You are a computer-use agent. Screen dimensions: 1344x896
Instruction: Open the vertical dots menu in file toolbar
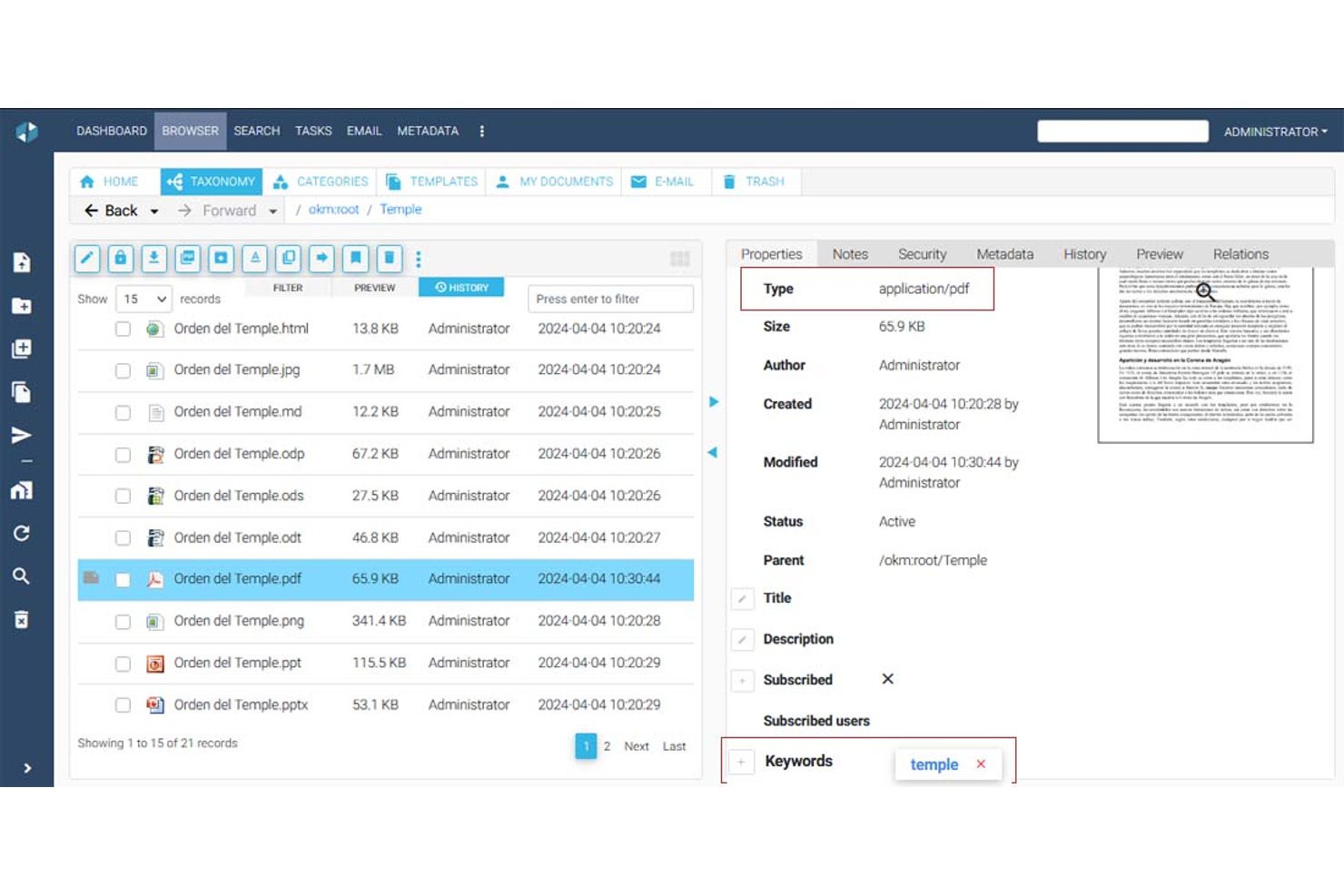[419, 259]
